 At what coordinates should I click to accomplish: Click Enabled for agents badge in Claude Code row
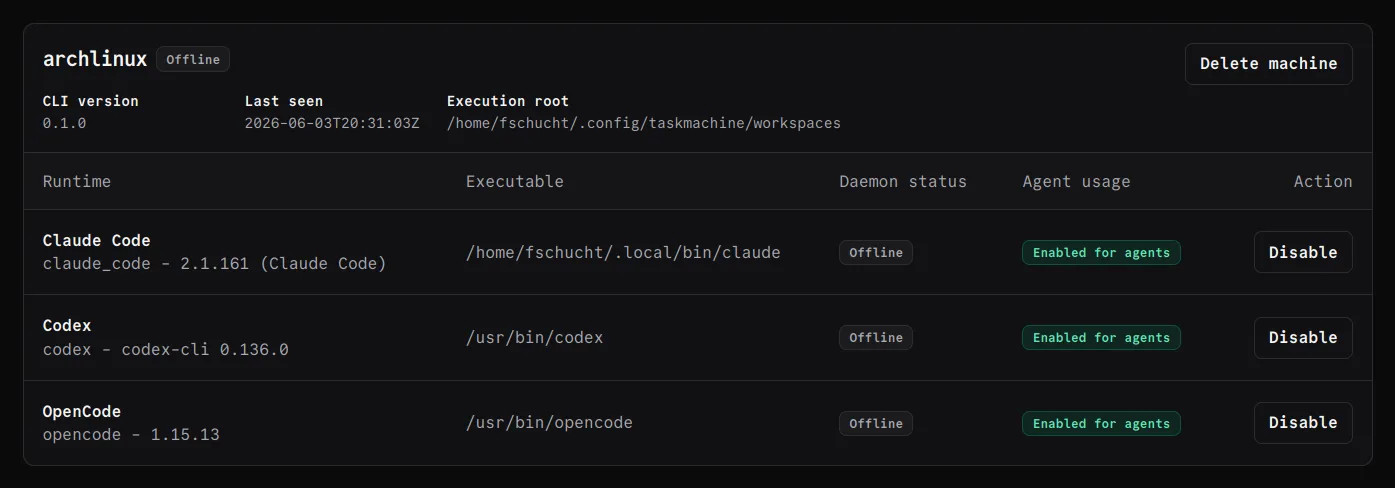pos(1101,253)
